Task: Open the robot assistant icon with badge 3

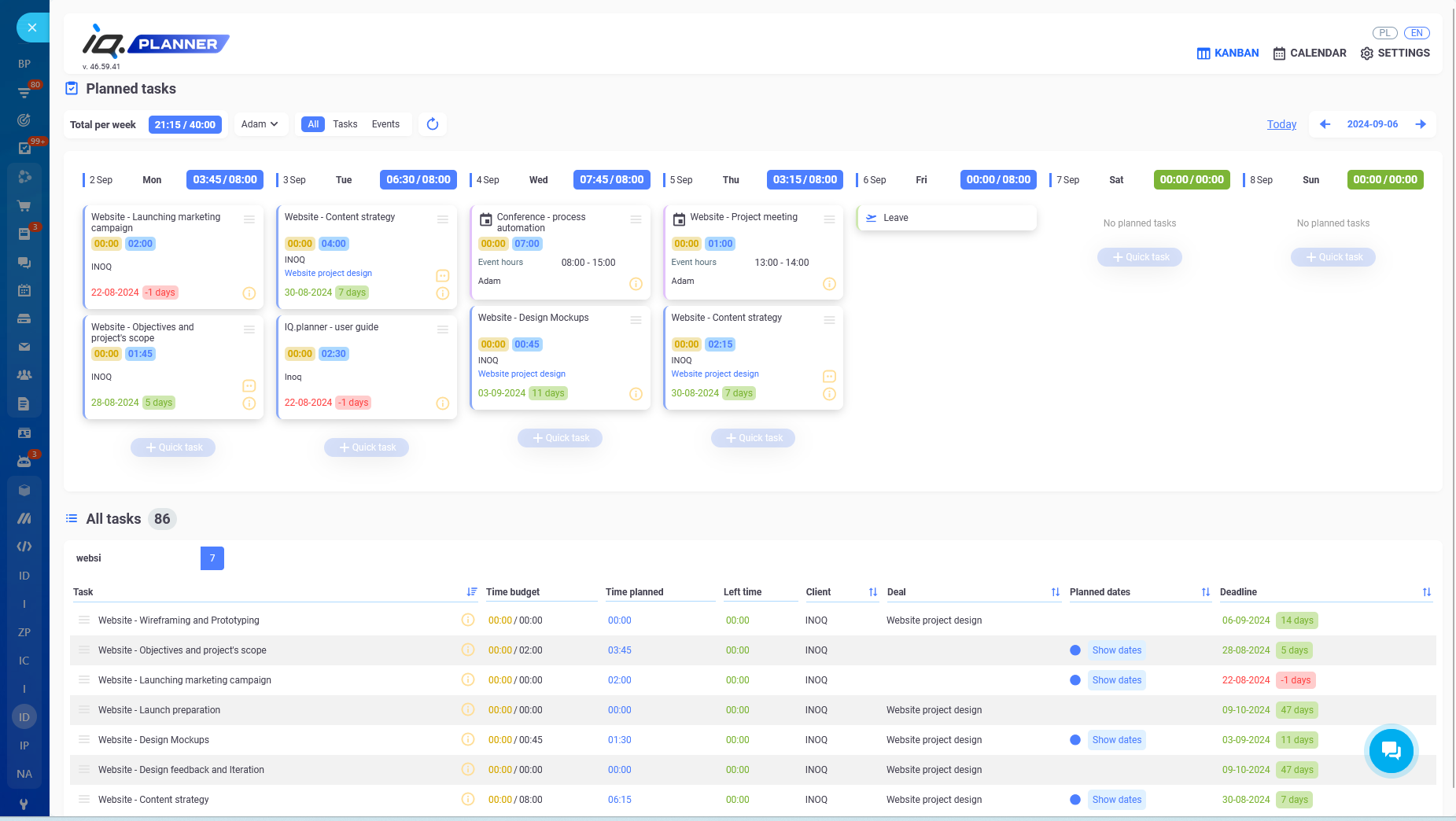Action: coord(24,461)
